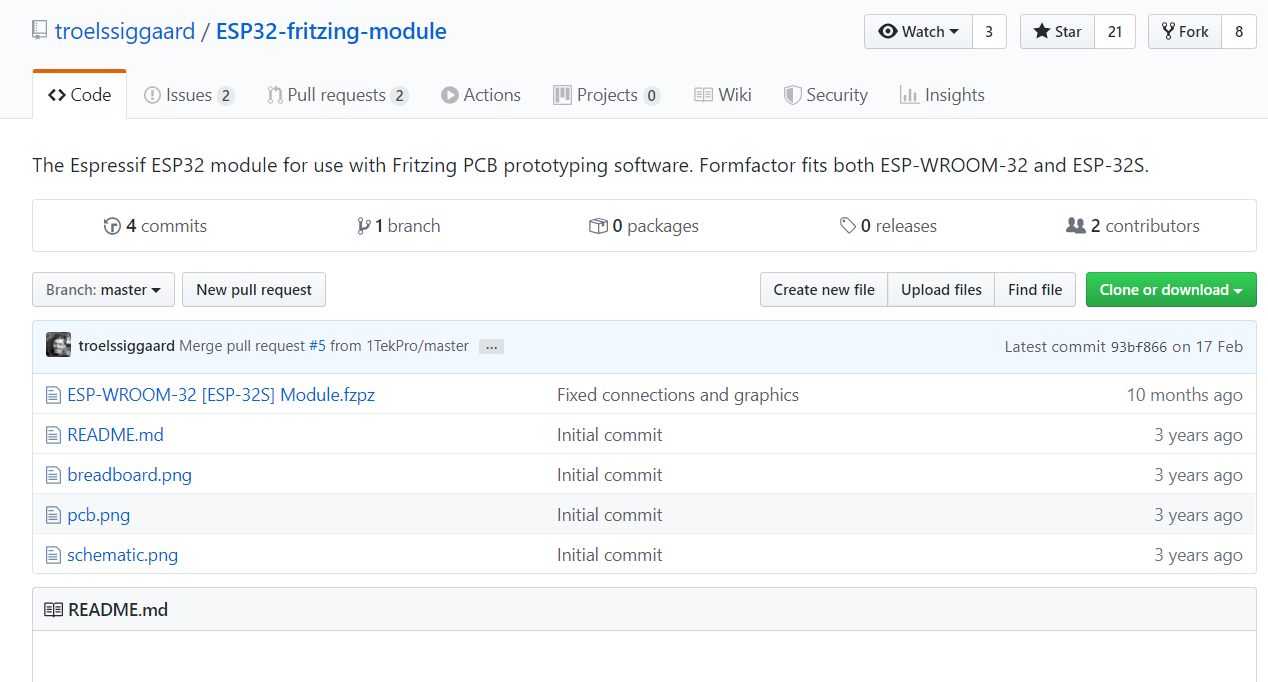Click the README.md book icon in the header

(54, 610)
